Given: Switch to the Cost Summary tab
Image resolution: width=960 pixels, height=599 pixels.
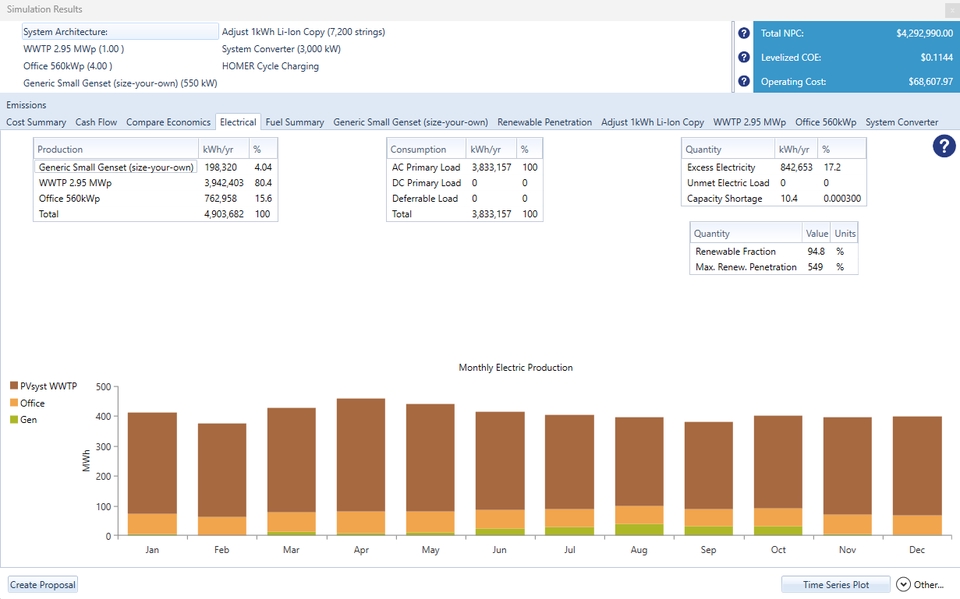Looking at the screenshot, I should 36,122.
